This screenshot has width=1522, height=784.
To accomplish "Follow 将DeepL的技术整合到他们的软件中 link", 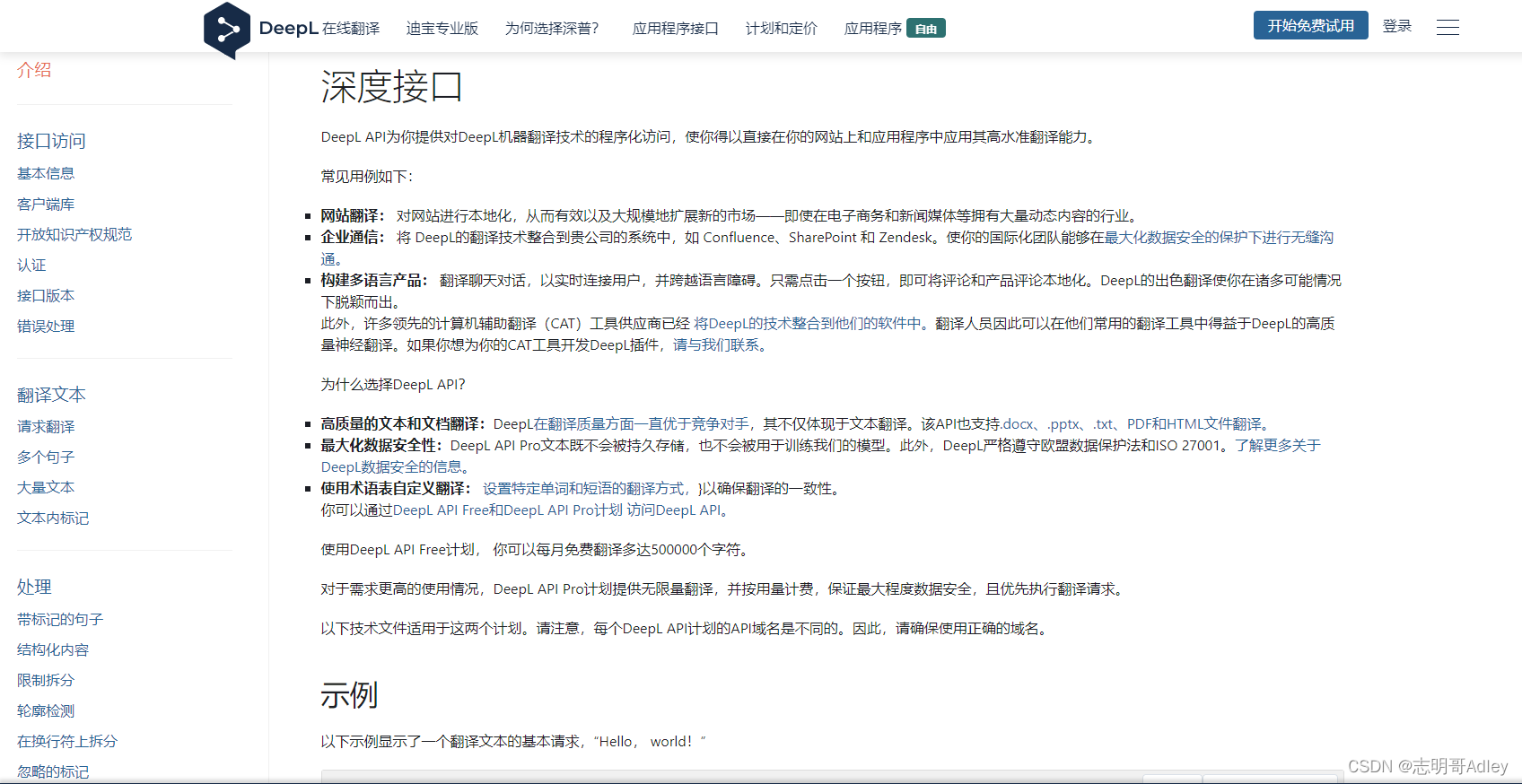I will point(808,324).
